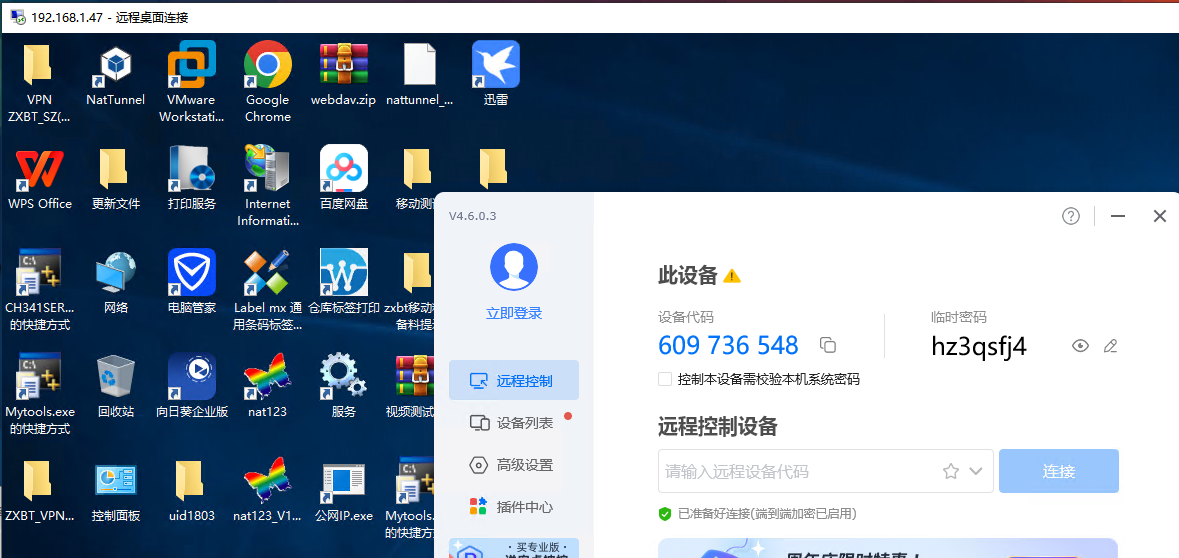Click the 请输入远程设备代码 input field
Viewport: 1179px width, 558px height.
click(795, 471)
